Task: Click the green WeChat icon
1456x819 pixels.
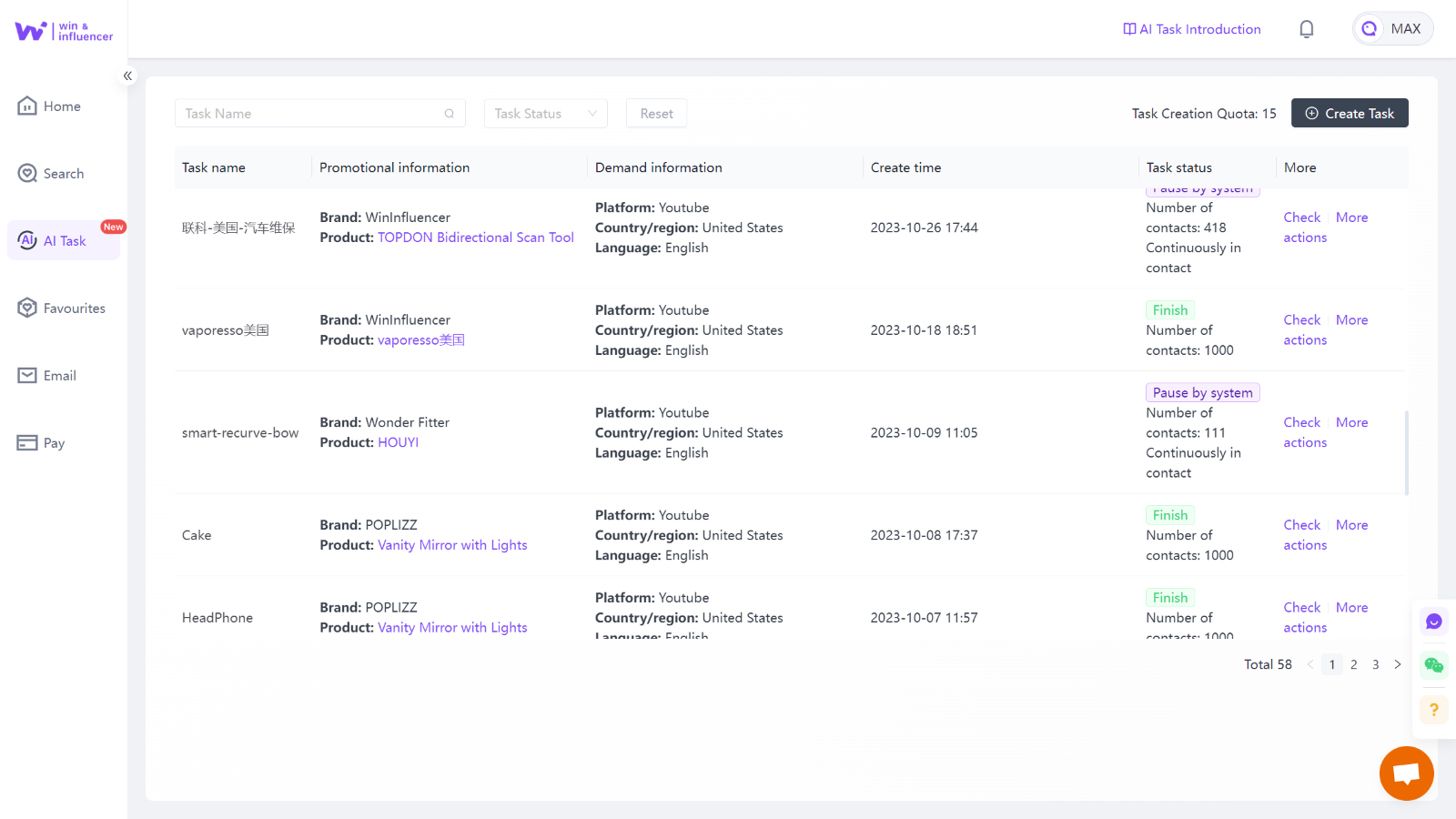Action: 1433,665
